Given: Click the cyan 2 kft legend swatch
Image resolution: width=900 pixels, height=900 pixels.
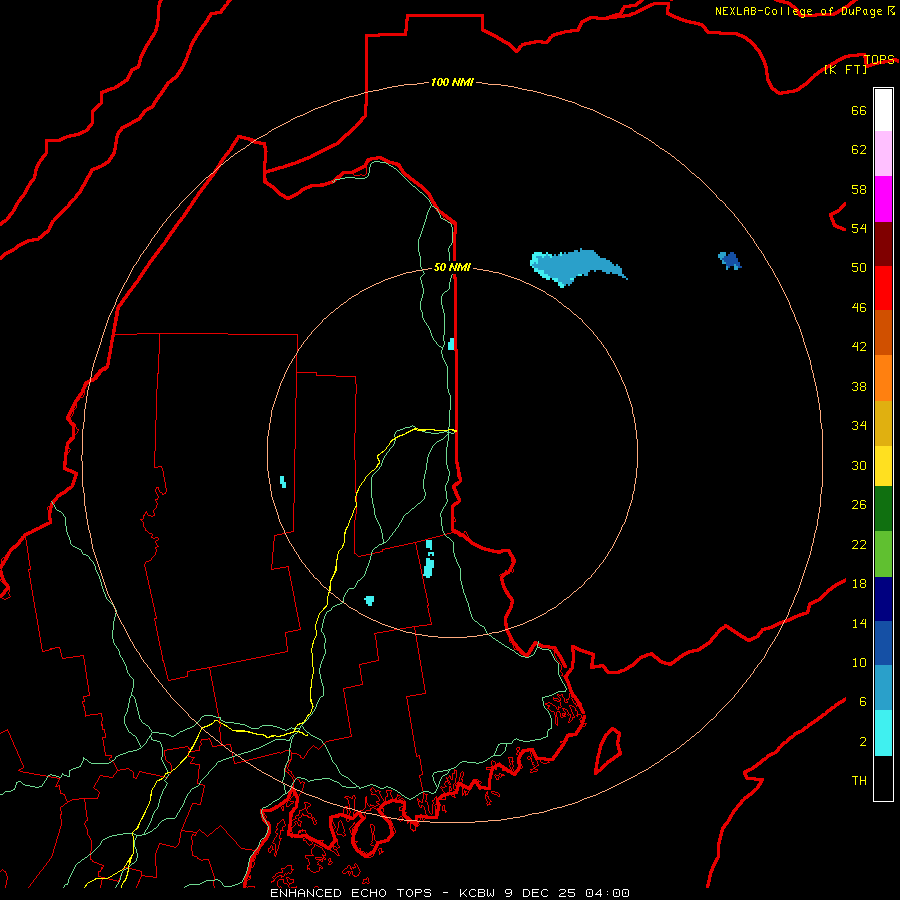Looking at the screenshot, I should coord(883,733).
